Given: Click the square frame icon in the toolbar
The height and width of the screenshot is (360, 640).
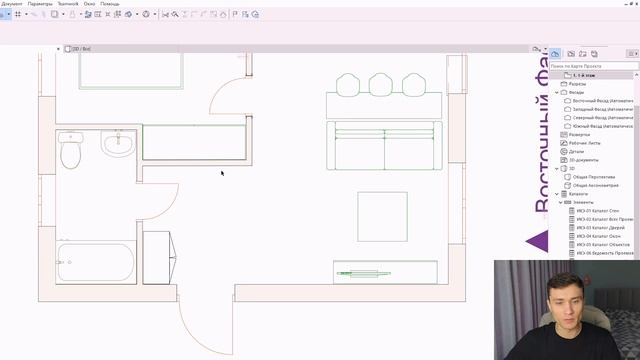Looking at the screenshot, I should pos(54,14).
